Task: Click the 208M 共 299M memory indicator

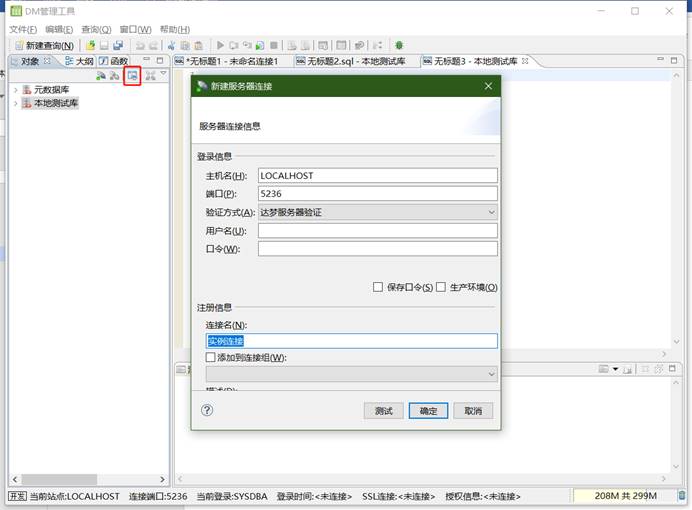Action: click(625, 495)
